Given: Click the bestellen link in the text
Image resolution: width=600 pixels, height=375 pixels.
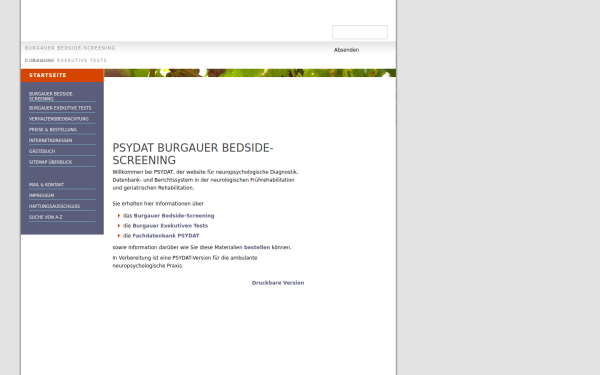Looking at the screenshot, I should (257, 247).
